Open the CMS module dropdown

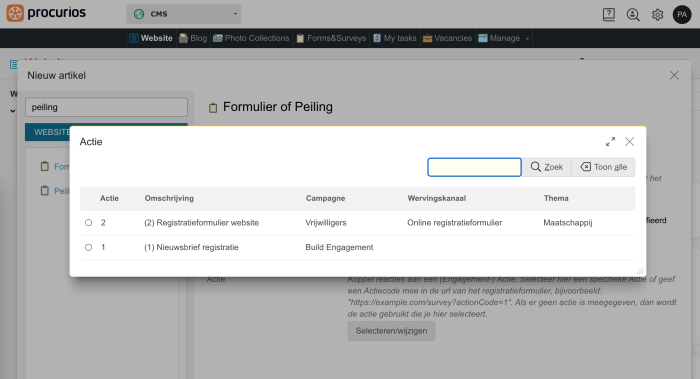tap(183, 14)
